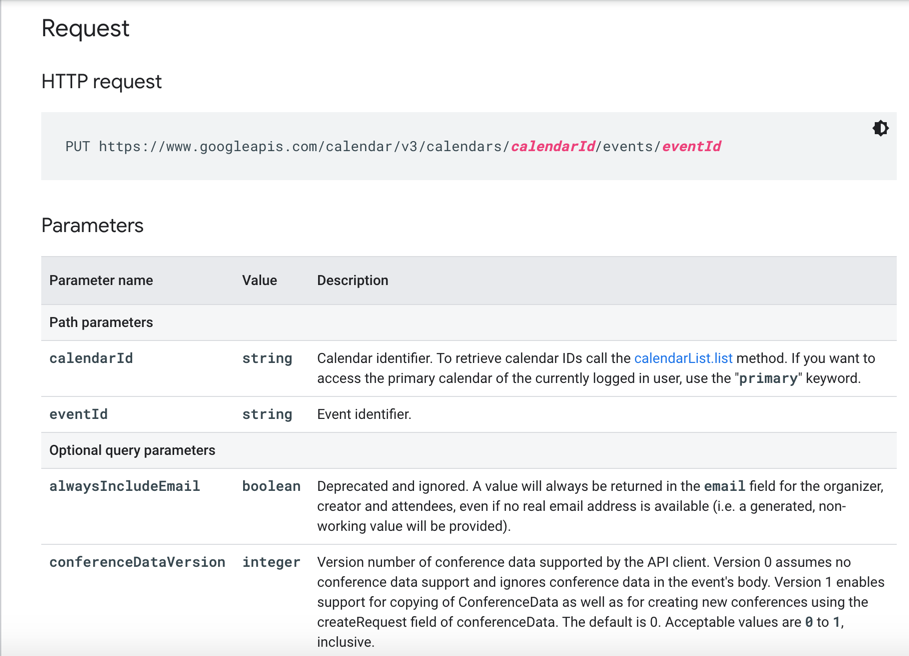
Task: Click the Optional query parameters section row
Action: (x=132, y=451)
